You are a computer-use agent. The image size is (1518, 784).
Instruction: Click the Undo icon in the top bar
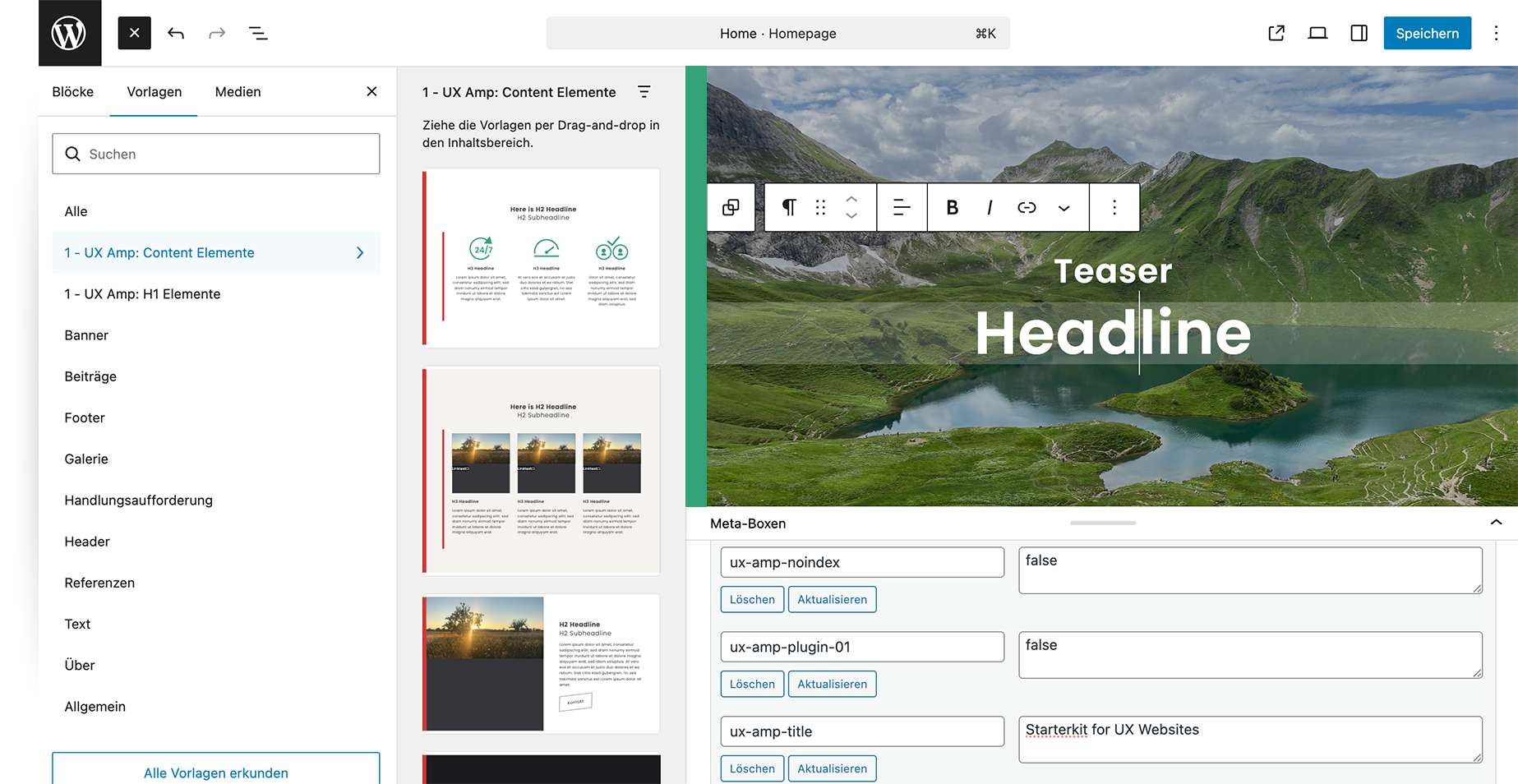pos(175,33)
